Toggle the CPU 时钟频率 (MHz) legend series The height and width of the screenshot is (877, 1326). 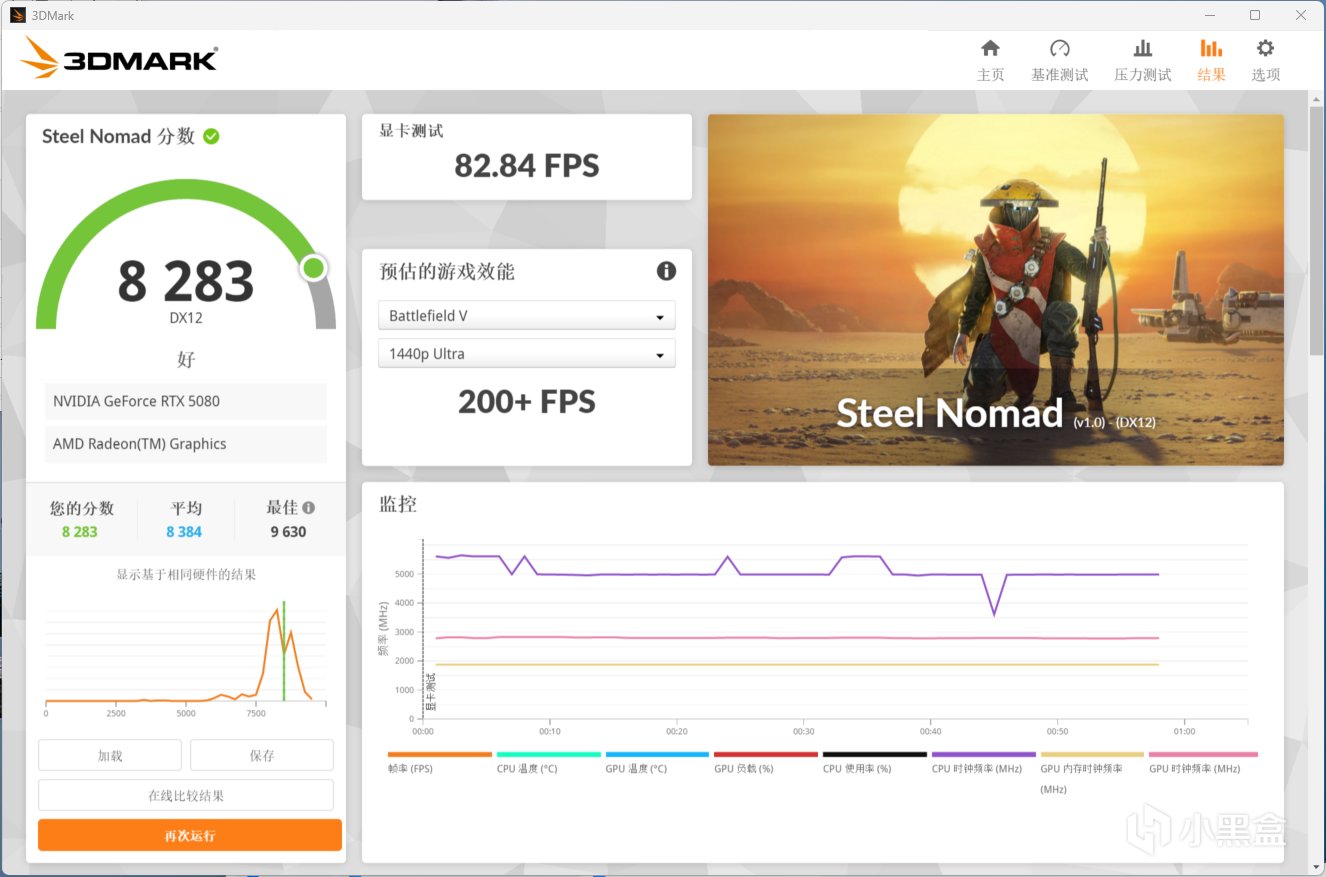coord(984,762)
